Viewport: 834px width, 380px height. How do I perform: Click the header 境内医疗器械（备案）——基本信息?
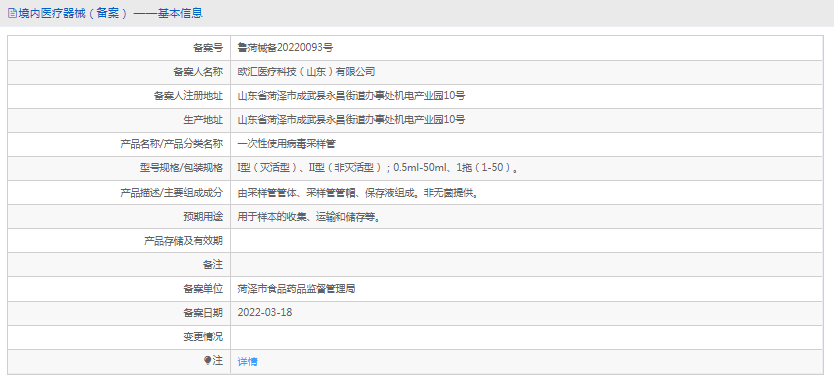click(110, 13)
